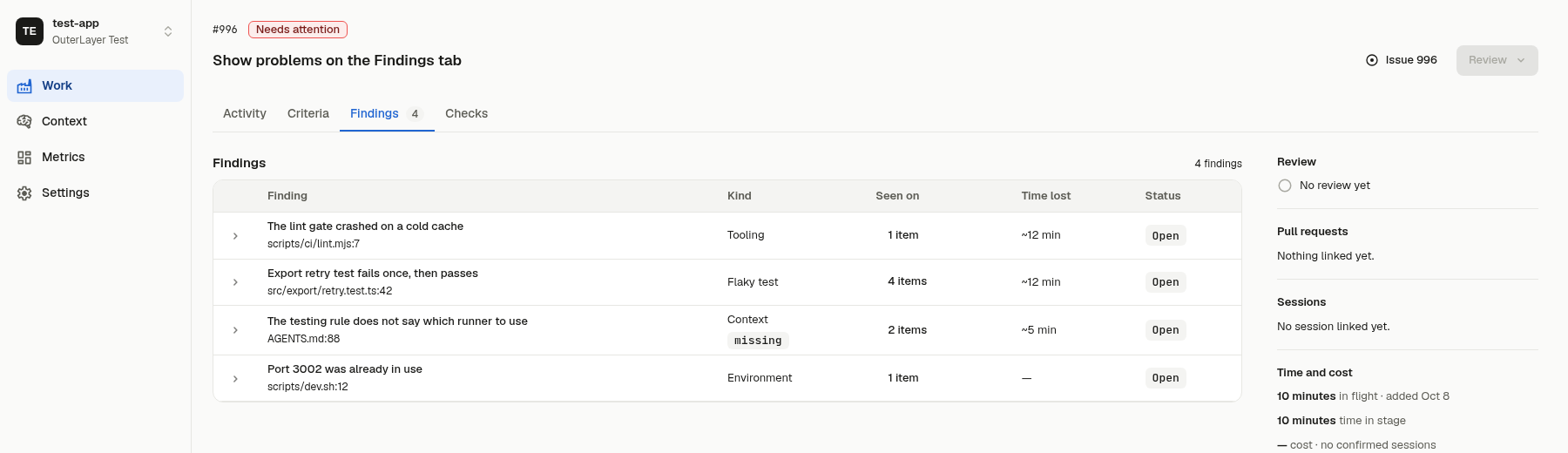
Task: Open the Checks tab
Action: 466,113
